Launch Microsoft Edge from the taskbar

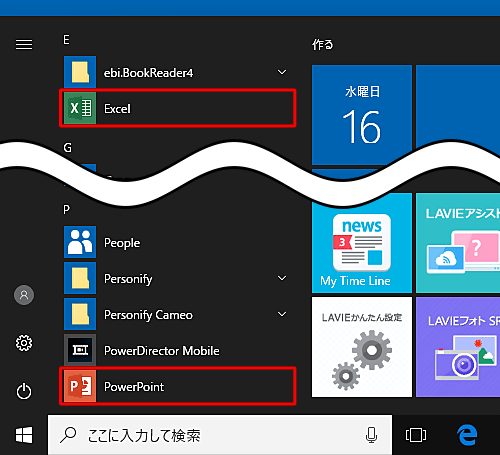(467, 435)
